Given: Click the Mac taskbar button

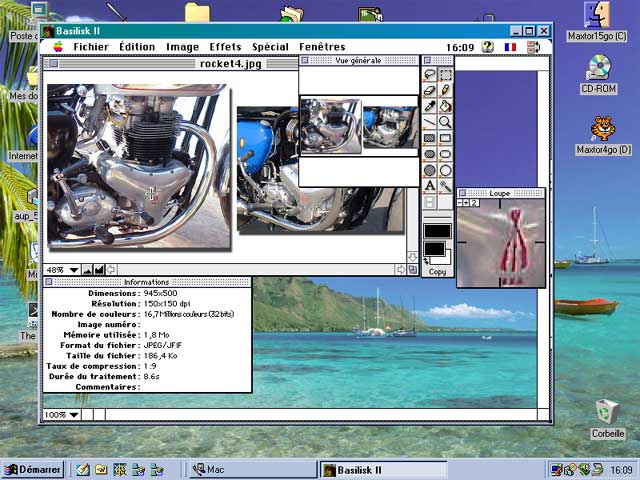Looking at the screenshot, I should [252, 470].
